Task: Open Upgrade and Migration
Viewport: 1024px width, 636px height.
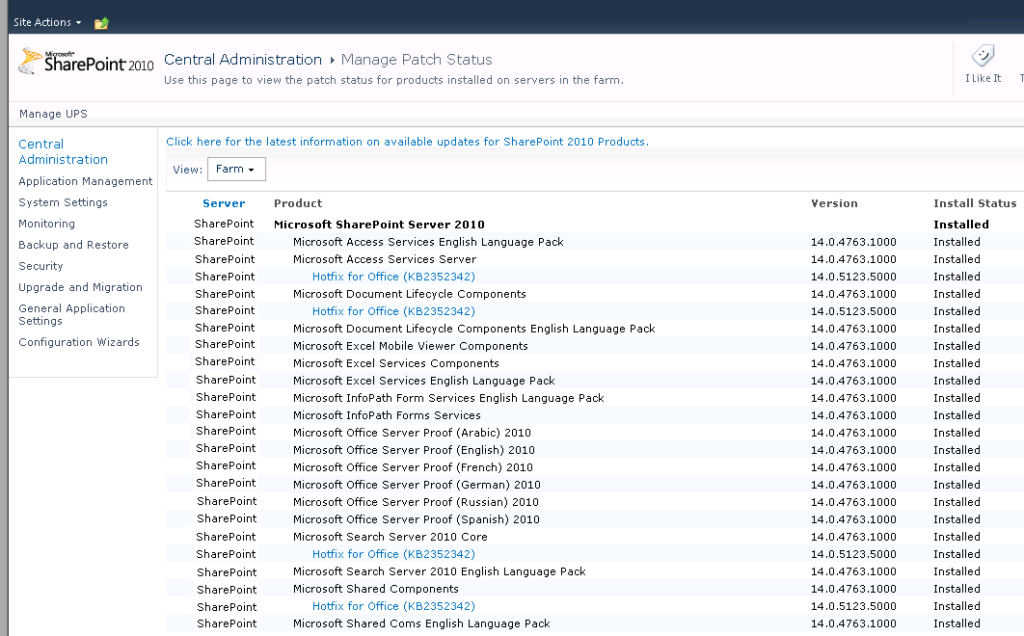Action: point(80,287)
